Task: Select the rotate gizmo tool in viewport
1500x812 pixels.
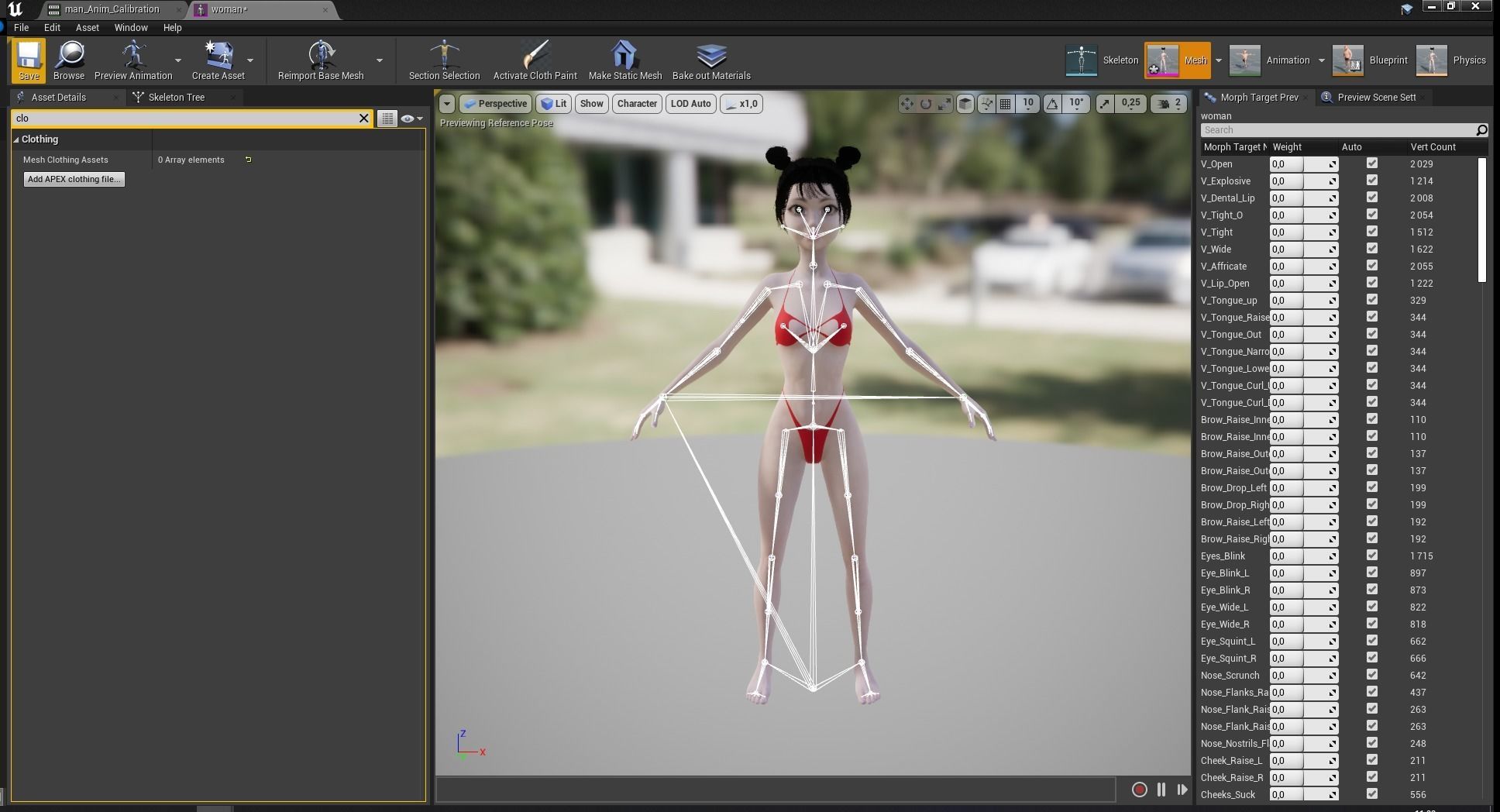Action: click(926, 104)
